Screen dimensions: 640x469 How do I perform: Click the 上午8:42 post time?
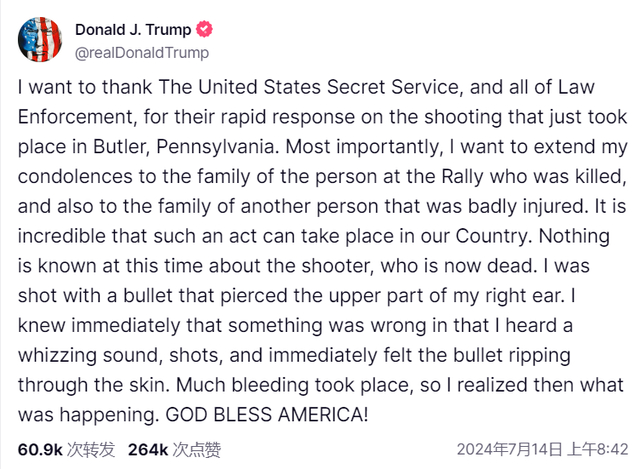coord(598,449)
